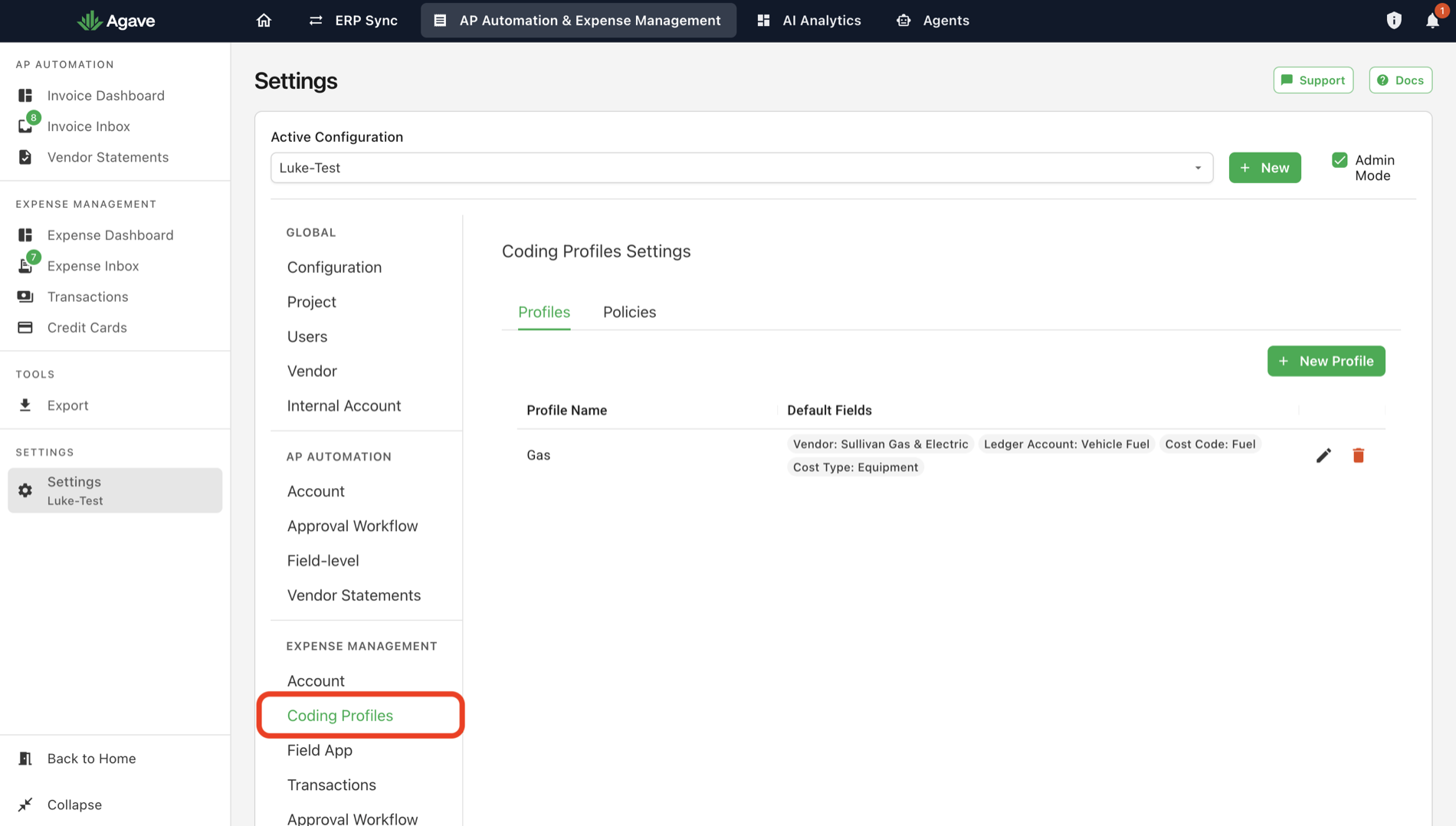Click the Expense Dashboard grid icon

click(25, 235)
